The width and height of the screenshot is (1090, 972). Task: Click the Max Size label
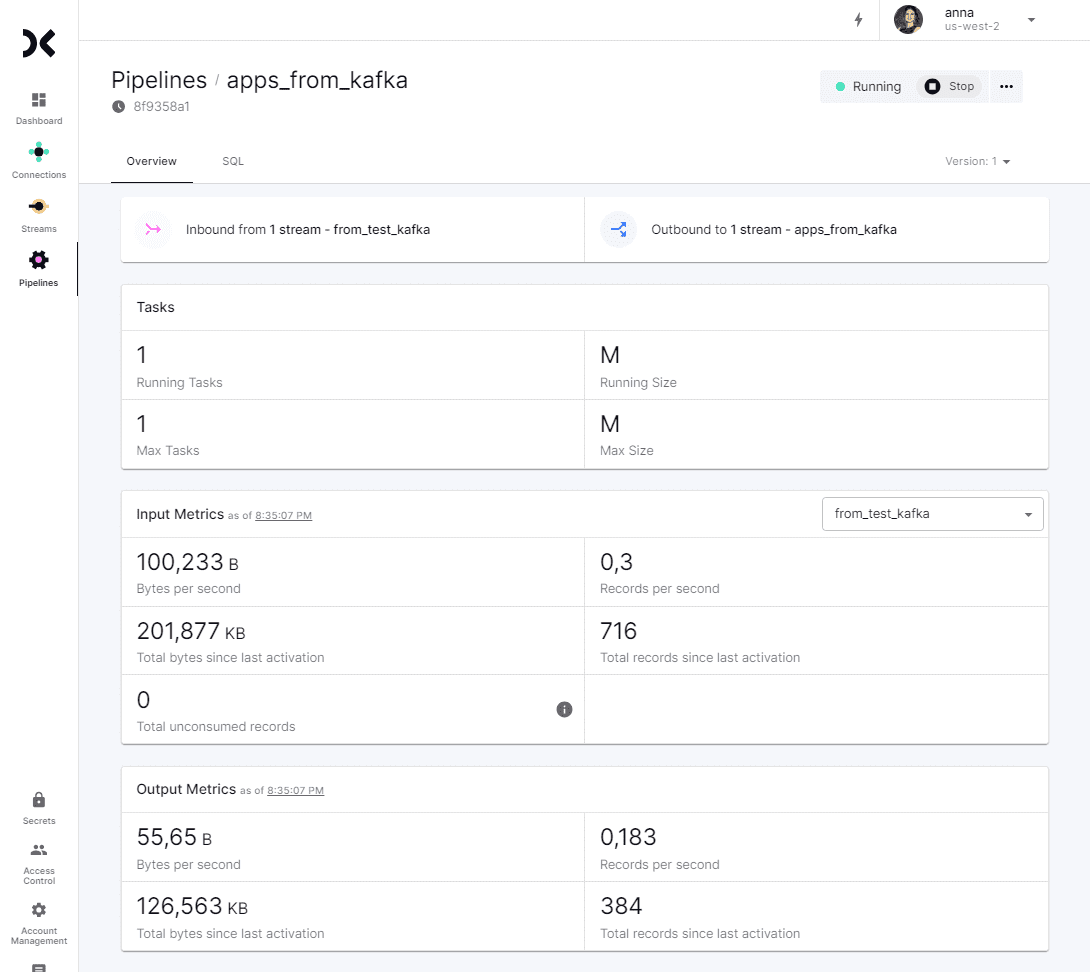pos(626,451)
